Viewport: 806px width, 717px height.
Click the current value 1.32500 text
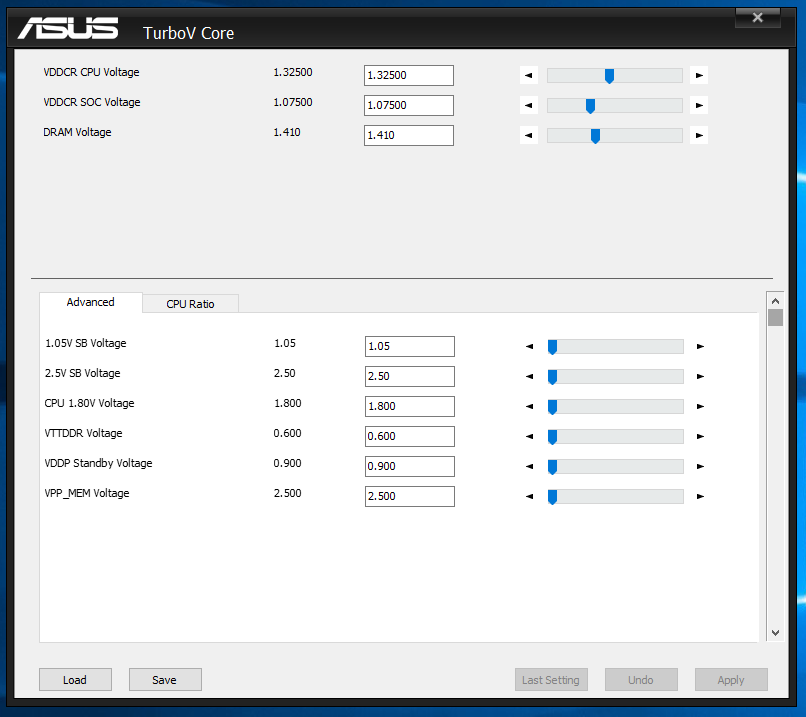click(x=293, y=72)
